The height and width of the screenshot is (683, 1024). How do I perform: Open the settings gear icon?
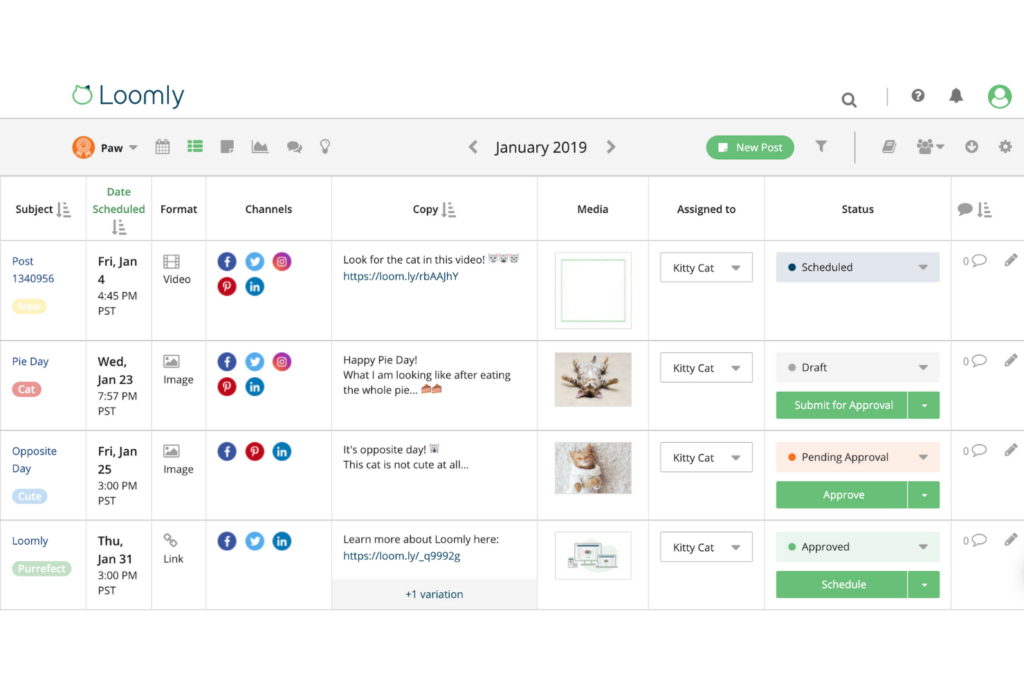click(x=1005, y=147)
